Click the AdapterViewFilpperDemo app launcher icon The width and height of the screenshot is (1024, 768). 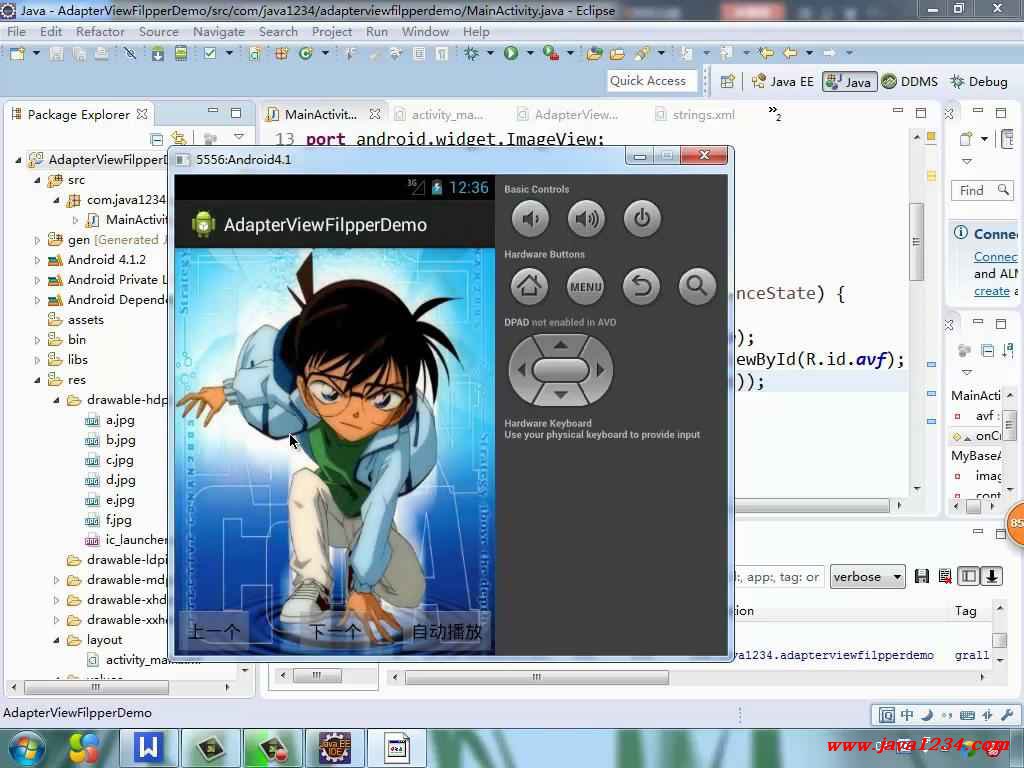point(203,224)
